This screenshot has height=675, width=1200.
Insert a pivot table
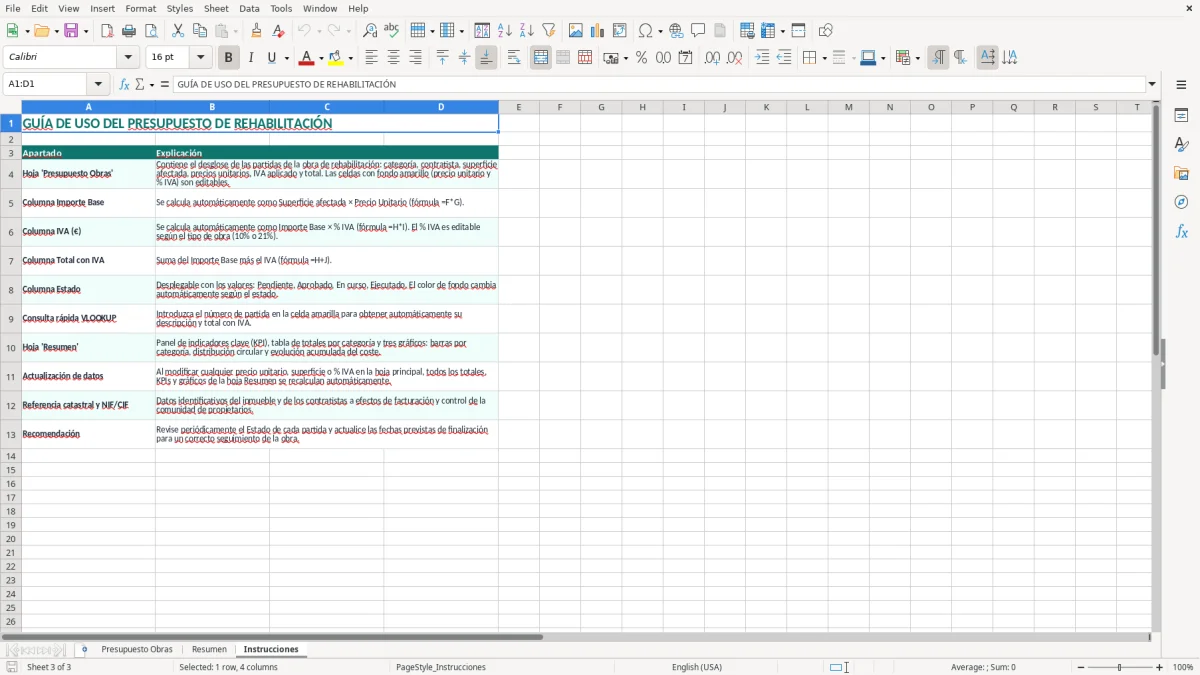tap(620, 31)
